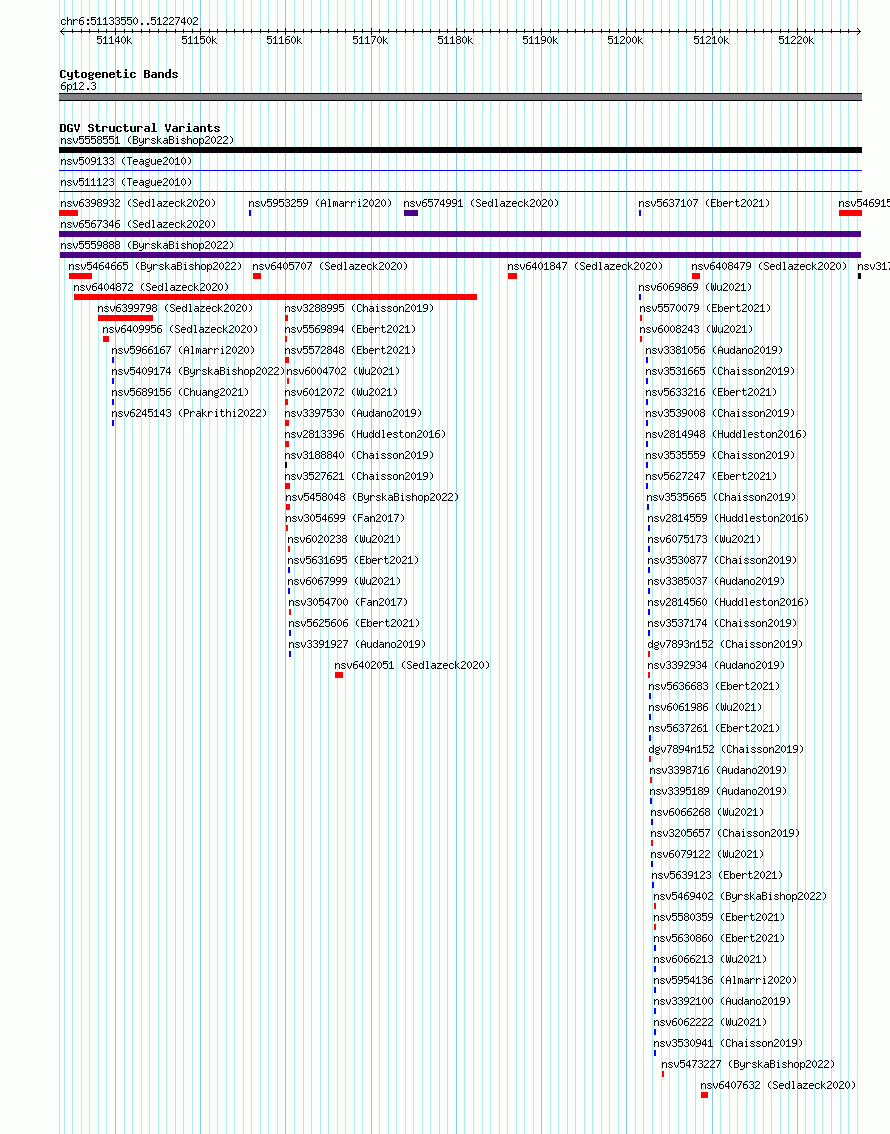Open nsv2813396 (Huddleston2016) label
This screenshot has height=1134, width=890.
pos(366,434)
